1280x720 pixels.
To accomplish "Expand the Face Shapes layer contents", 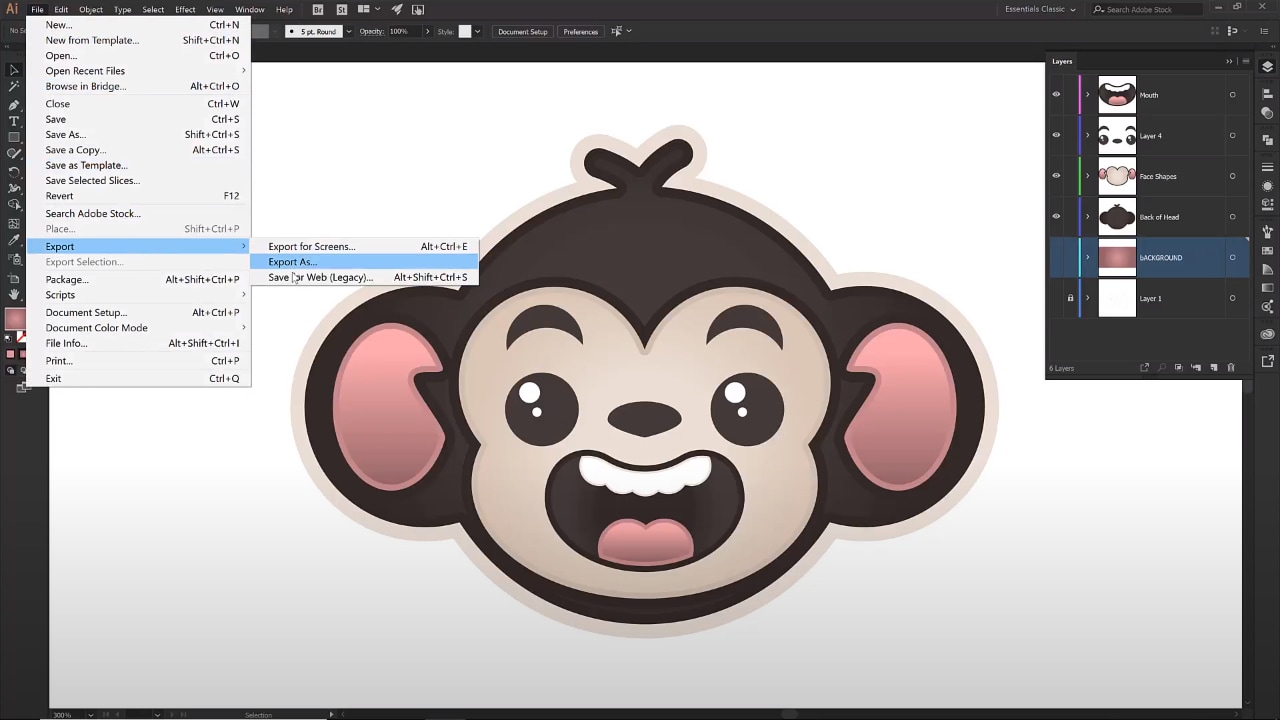I will tap(1088, 176).
